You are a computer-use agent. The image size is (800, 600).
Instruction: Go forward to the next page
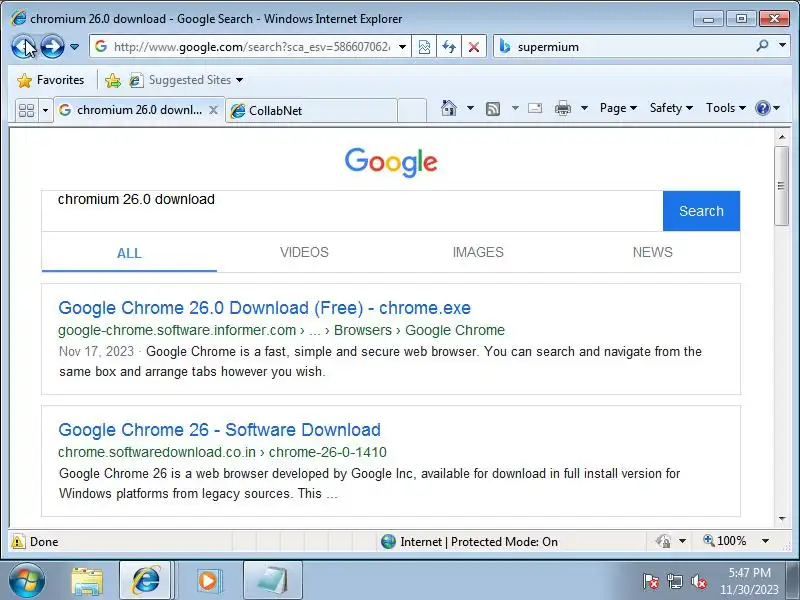(52, 47)
